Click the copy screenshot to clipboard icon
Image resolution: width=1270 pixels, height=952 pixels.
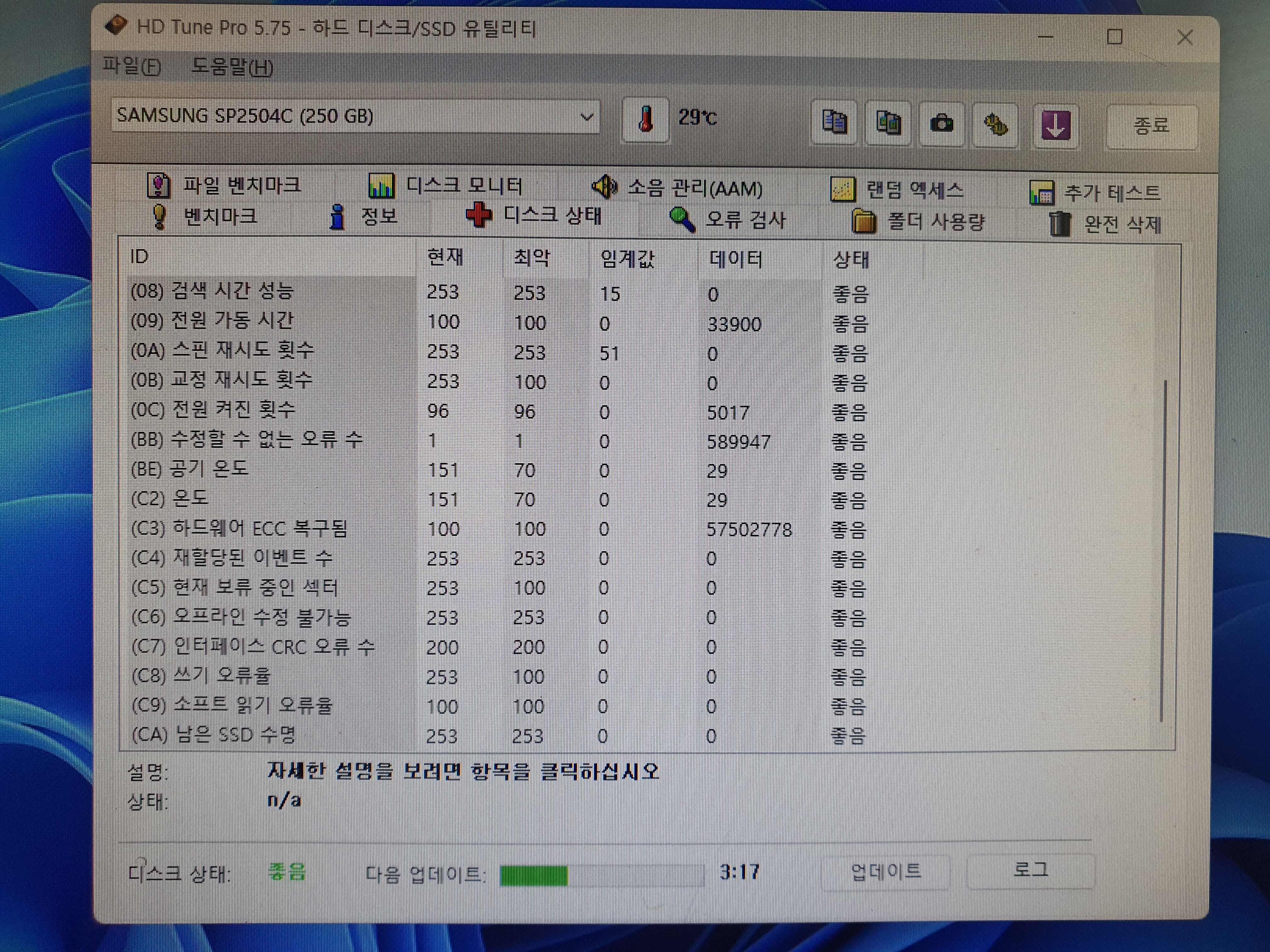pyautogui.click(x=888, y=123)
